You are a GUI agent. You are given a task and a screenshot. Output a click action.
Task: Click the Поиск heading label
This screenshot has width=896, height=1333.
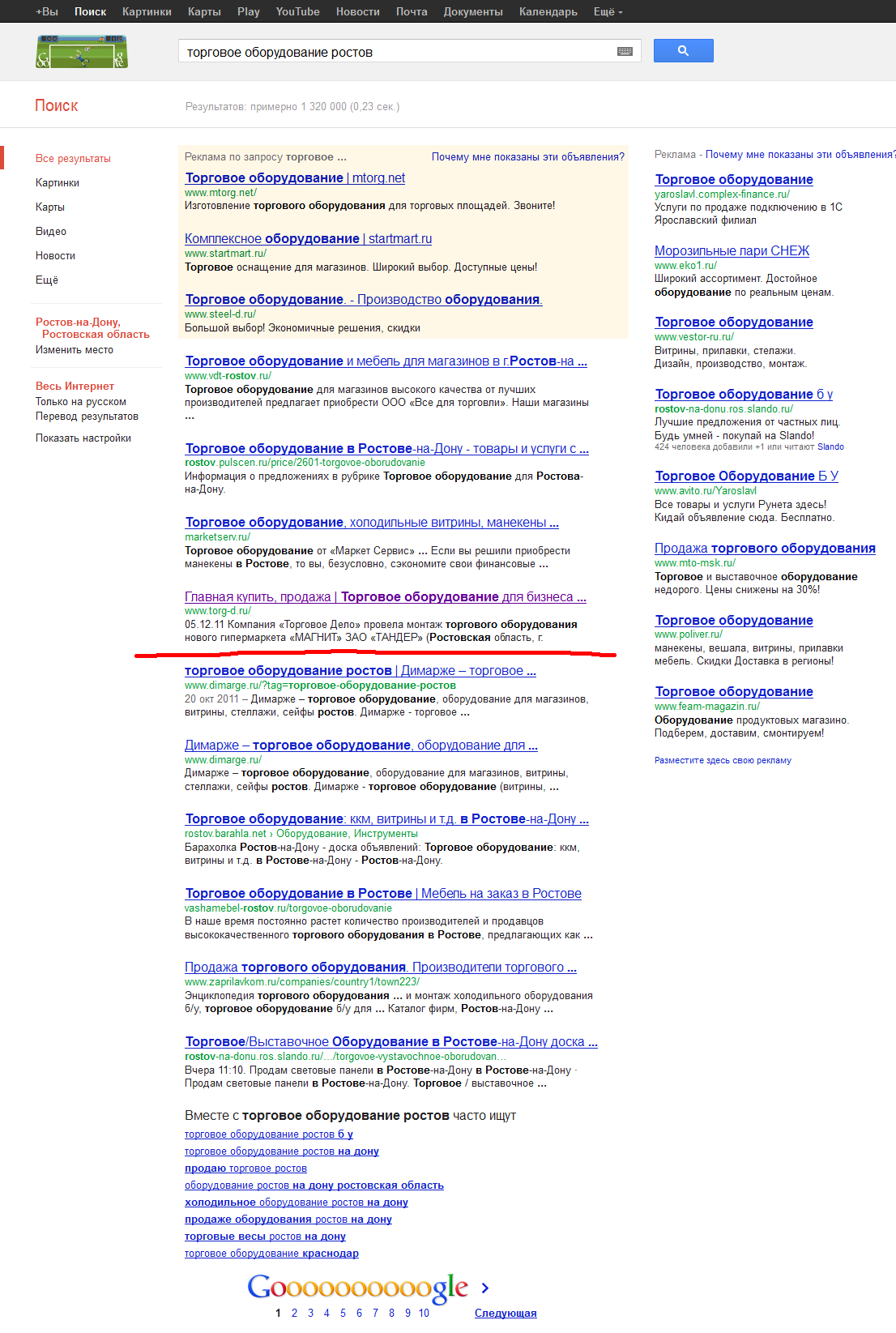pos(57,106)
